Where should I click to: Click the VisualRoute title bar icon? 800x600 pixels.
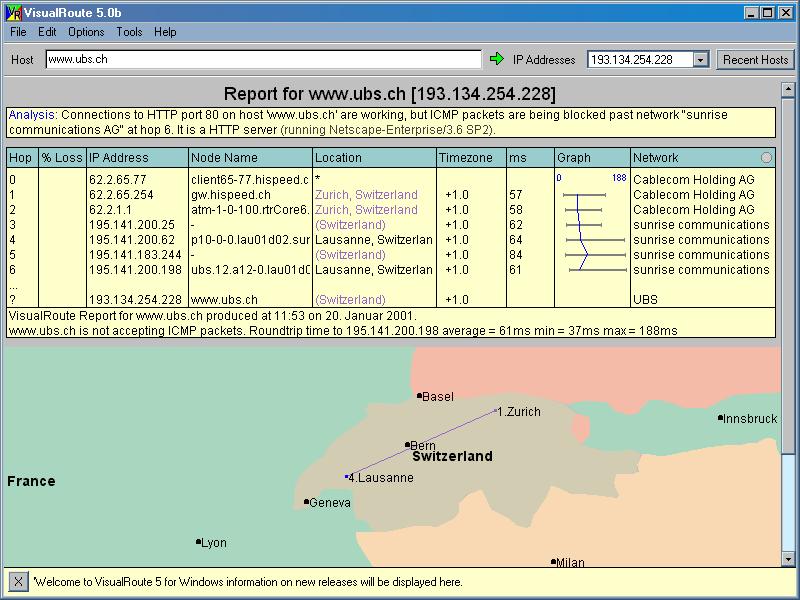tap(13, 13)
